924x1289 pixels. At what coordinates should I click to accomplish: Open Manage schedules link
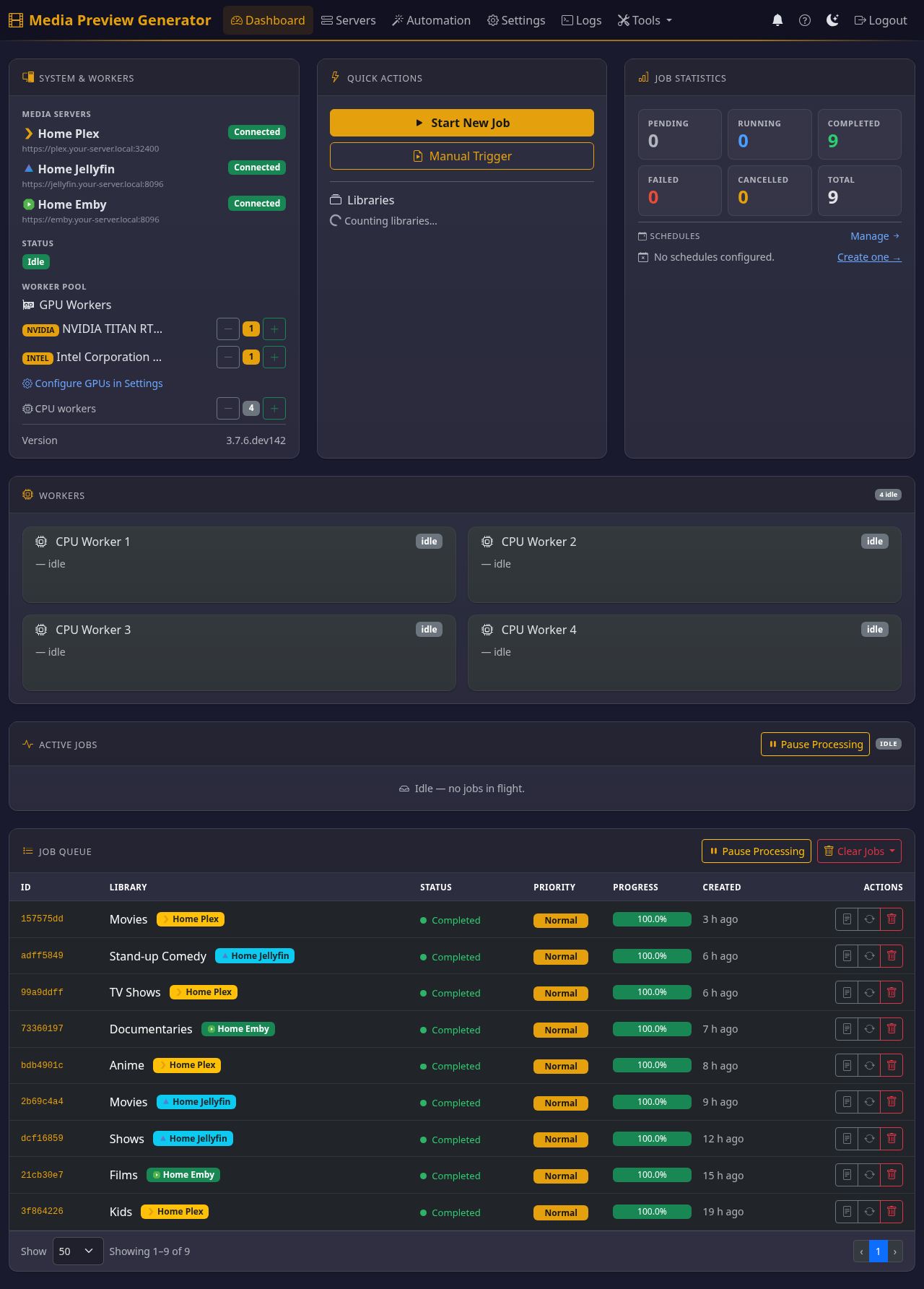[x=875, y=236]
